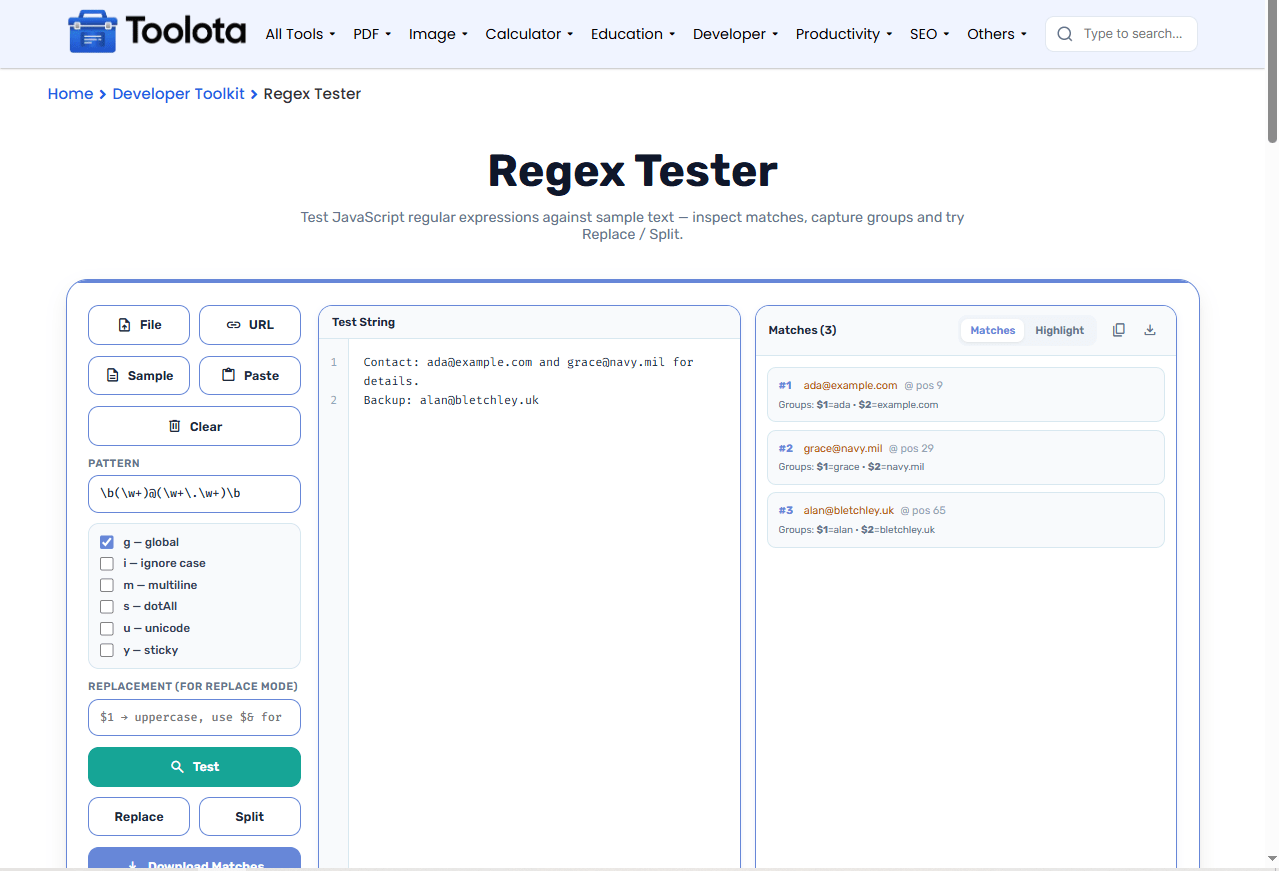1279x871 pixels.
Task: Click the Download Matches button
Action: tap(194, 859)
